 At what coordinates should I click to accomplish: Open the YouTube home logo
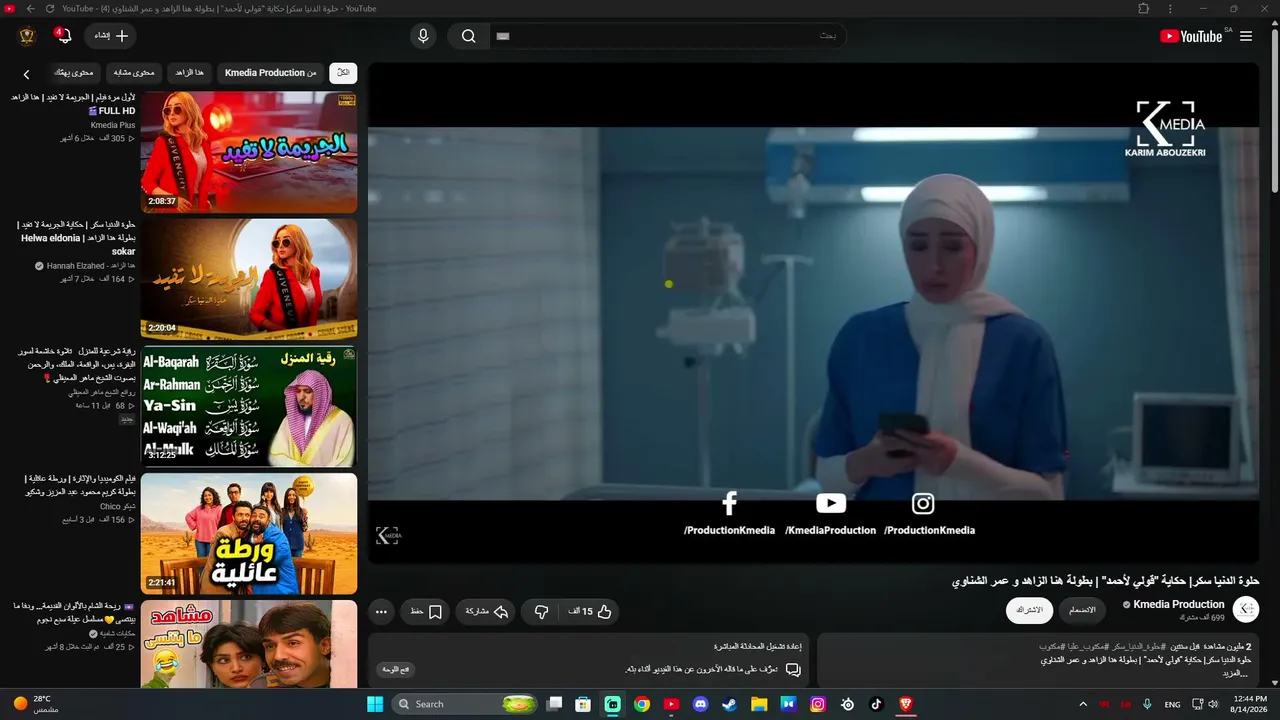(1191, 36)
